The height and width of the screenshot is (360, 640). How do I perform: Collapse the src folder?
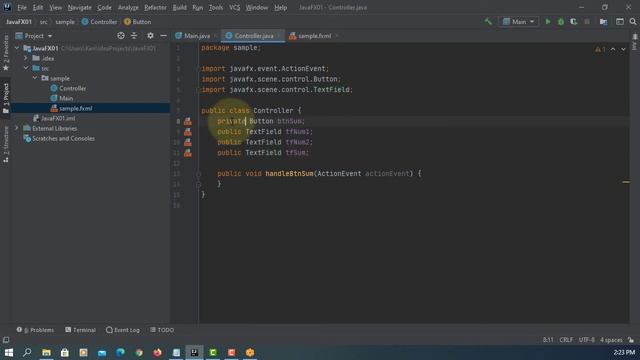pos(26,68)
